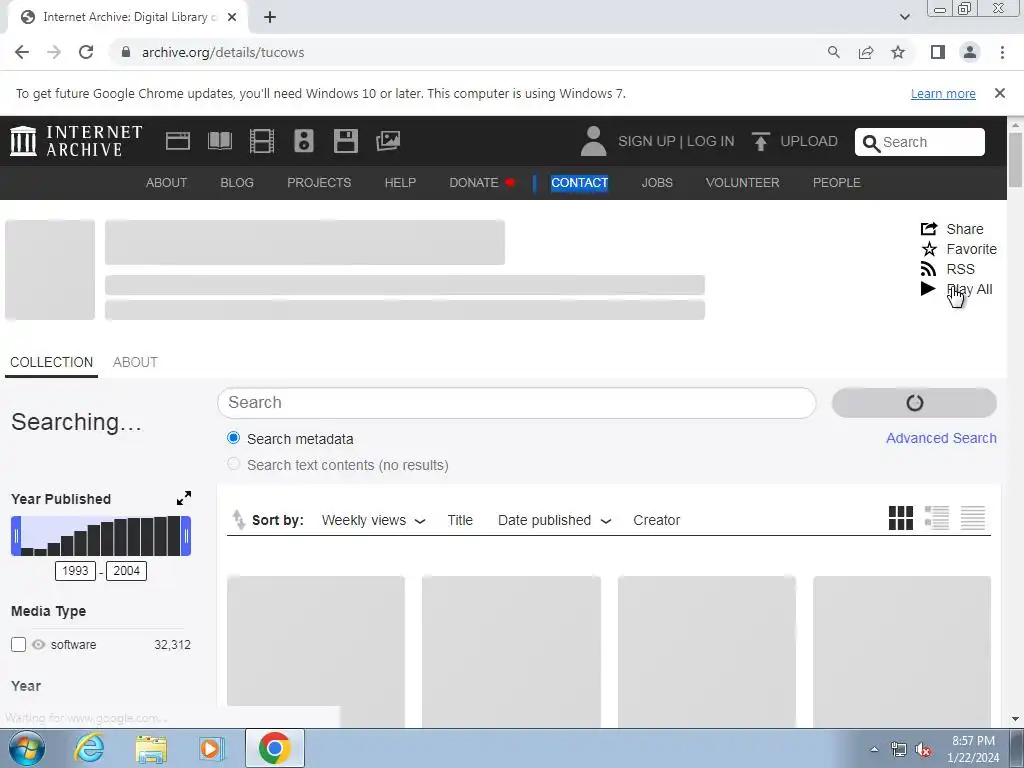Dismiss the Chrome update notification bar
The width and height of the screenshot is (1024, 768).
pyautogui.click(x=1000, y=93)
